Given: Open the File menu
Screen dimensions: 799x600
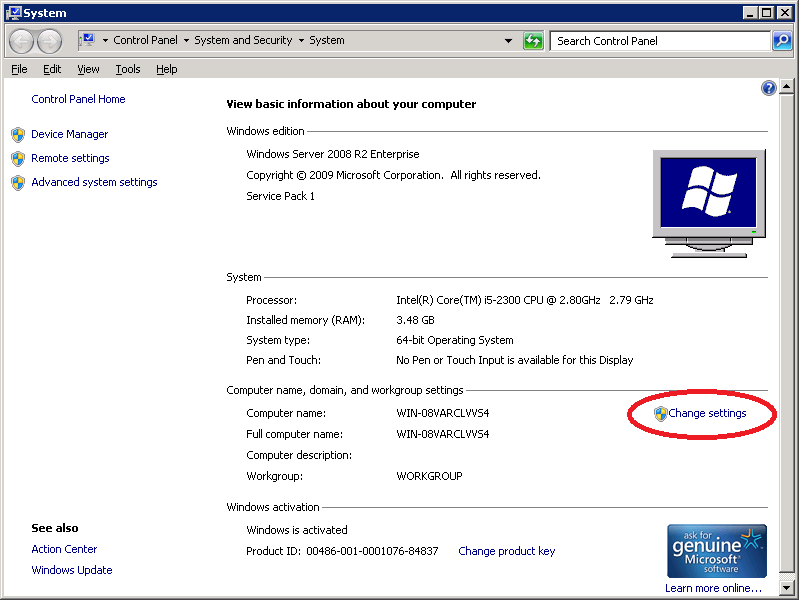Looking at the screenshot, I should (x=19, y=69).
